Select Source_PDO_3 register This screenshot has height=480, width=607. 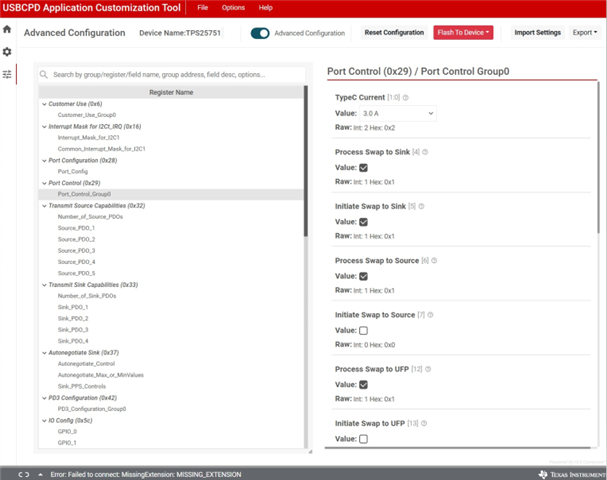76,250
